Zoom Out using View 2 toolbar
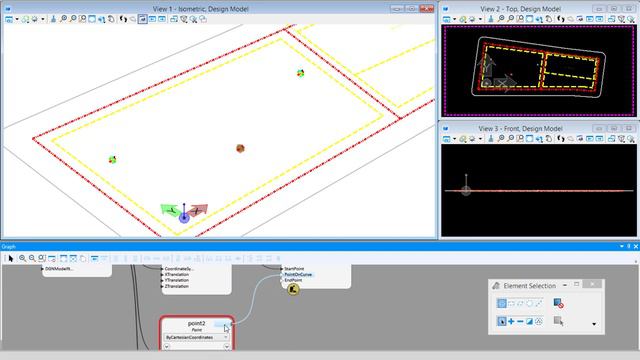The width and height of the screenshot is (640, 360). click(511, 19)
